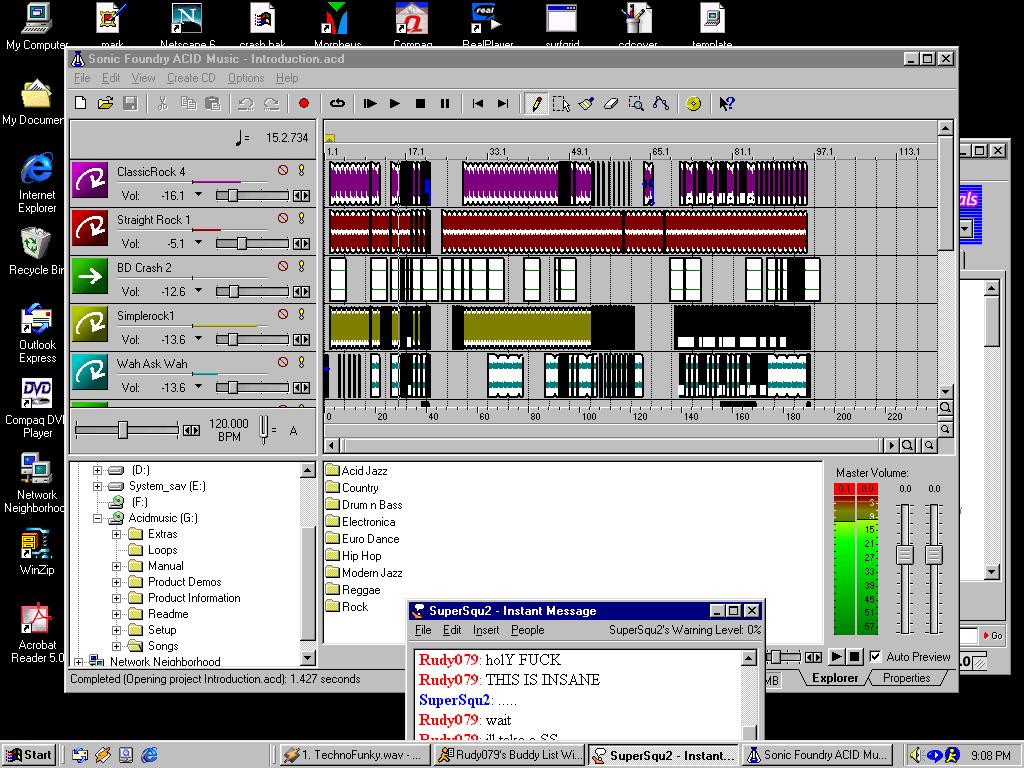1024x768 pixels.
Task: Select the Paint brush tool
Action: click(586, 103)
